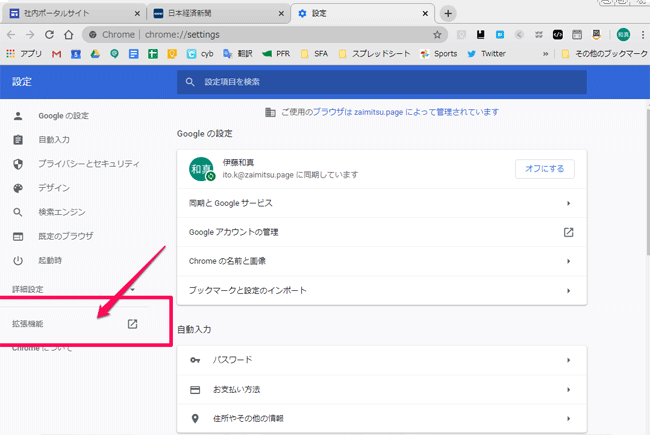650x435 pixels.
Task: Expand 同期と Google サービス row
Action: 381,203
